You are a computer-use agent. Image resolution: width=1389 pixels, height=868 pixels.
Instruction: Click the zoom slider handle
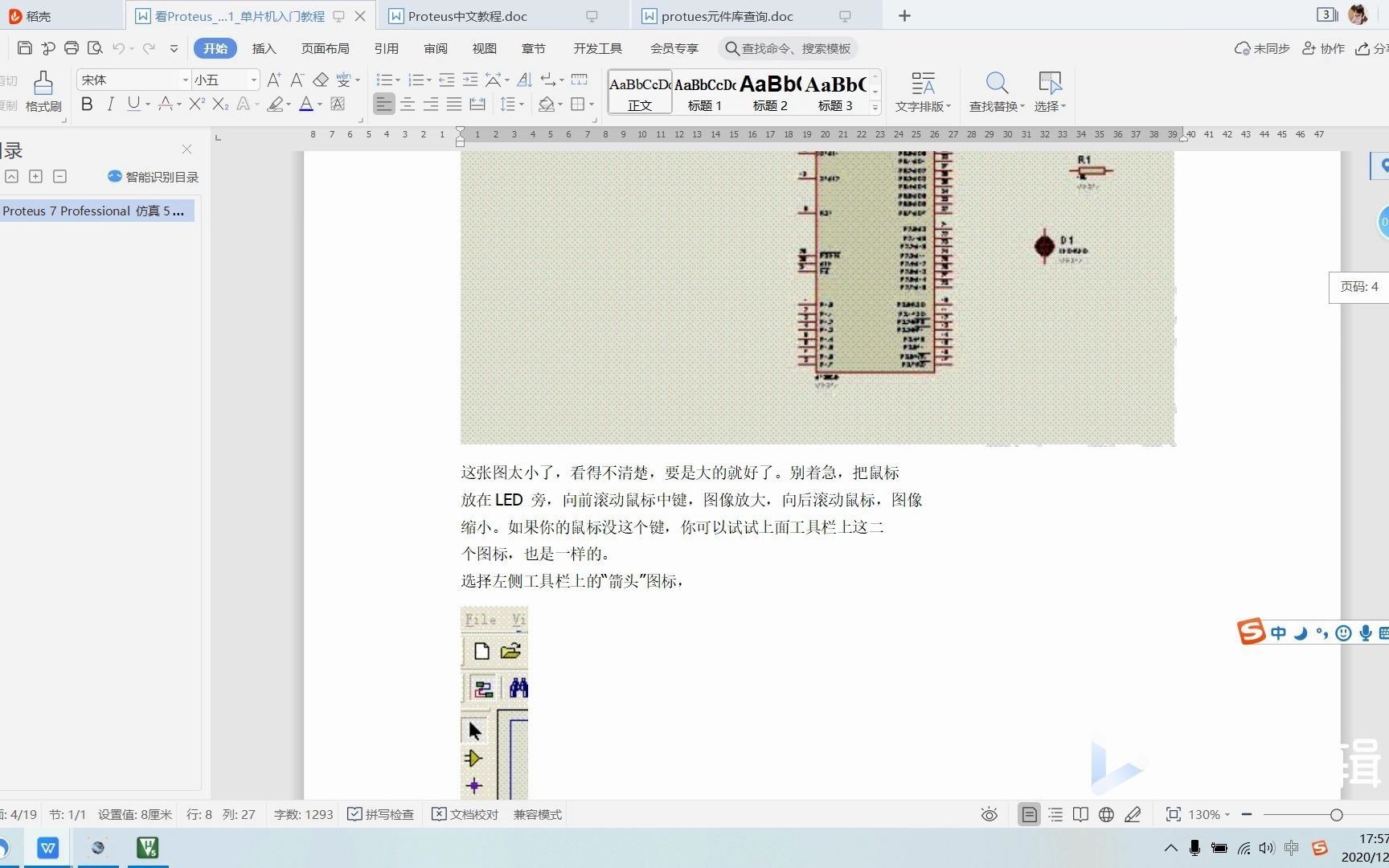(1336, 814)
